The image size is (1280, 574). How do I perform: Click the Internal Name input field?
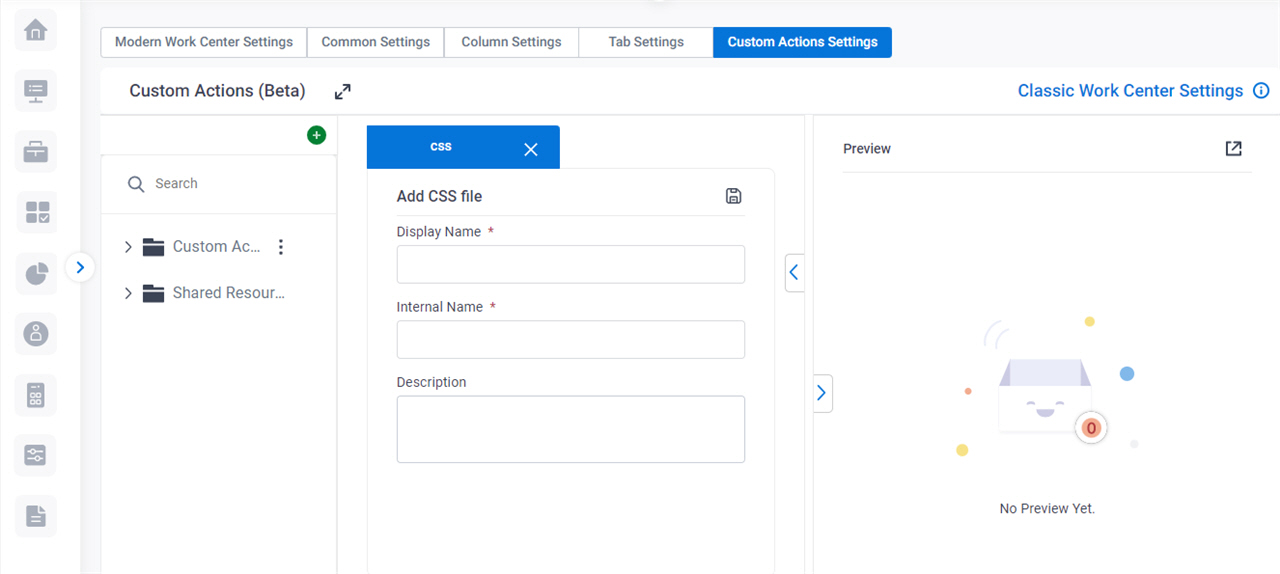click(571, 339)
